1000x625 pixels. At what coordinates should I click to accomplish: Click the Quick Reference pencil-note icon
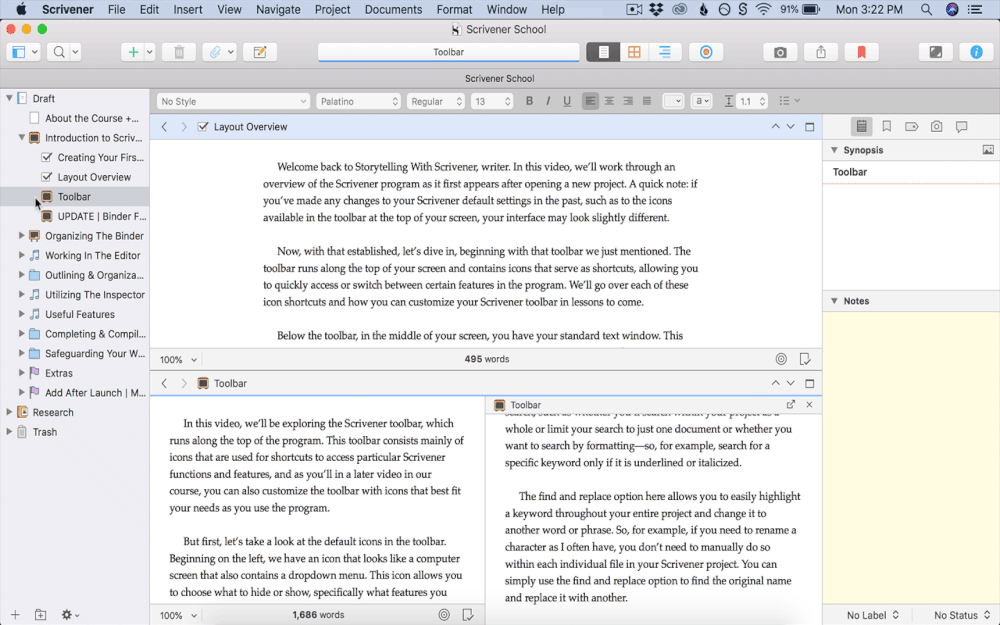260,52
